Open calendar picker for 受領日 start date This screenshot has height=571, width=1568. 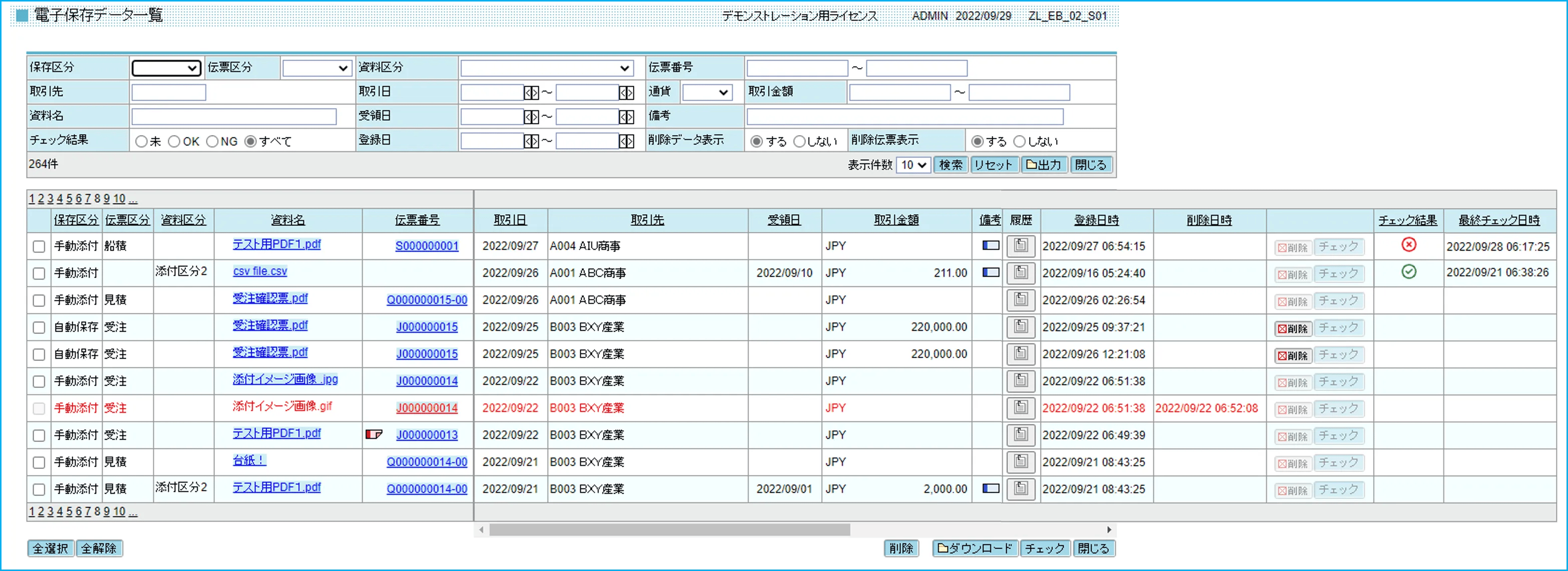[x=531, y=117]
